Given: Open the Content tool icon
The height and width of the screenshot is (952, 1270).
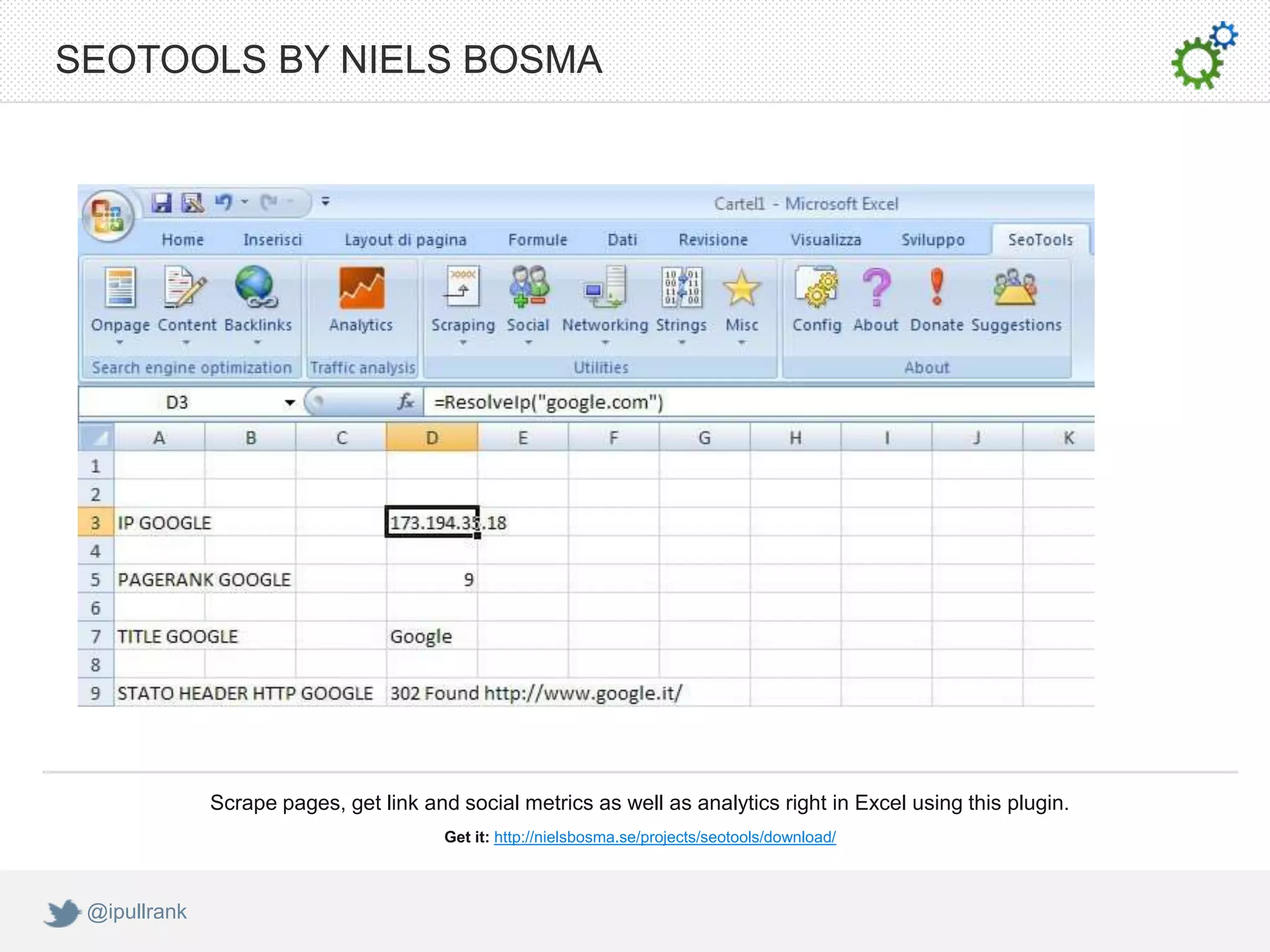Looking at the screenshot, I should pos(184,288).
